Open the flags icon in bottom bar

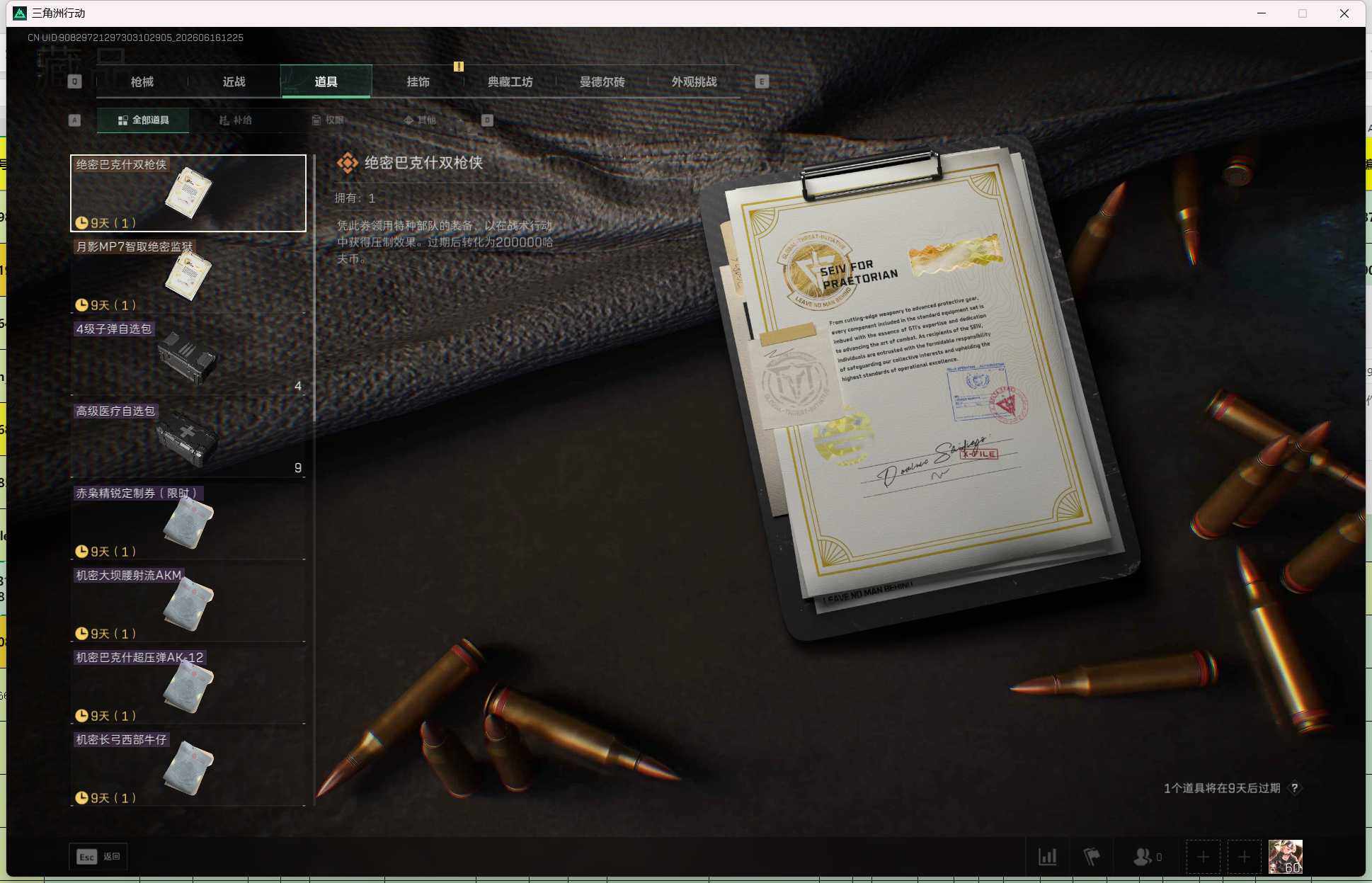click(1092, 857)
